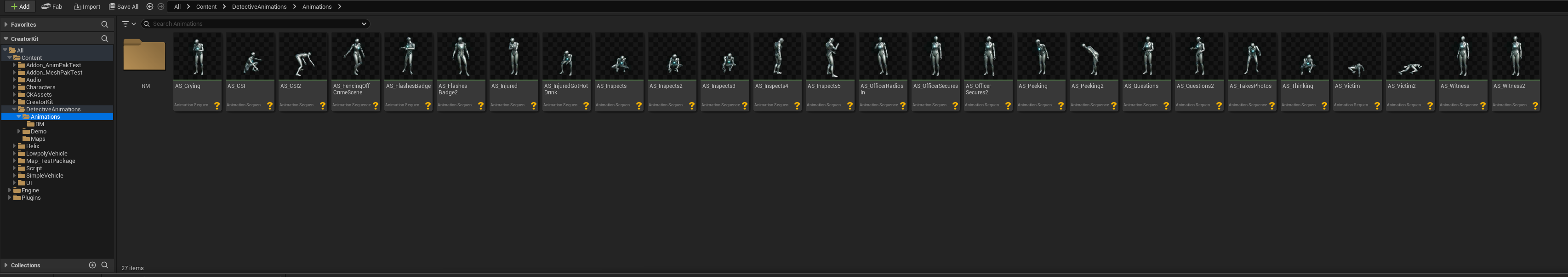Click the search icon in Collections panel
Image resolution: width=1568 pixels, height=277 pixels.
[x=105, y=265]
